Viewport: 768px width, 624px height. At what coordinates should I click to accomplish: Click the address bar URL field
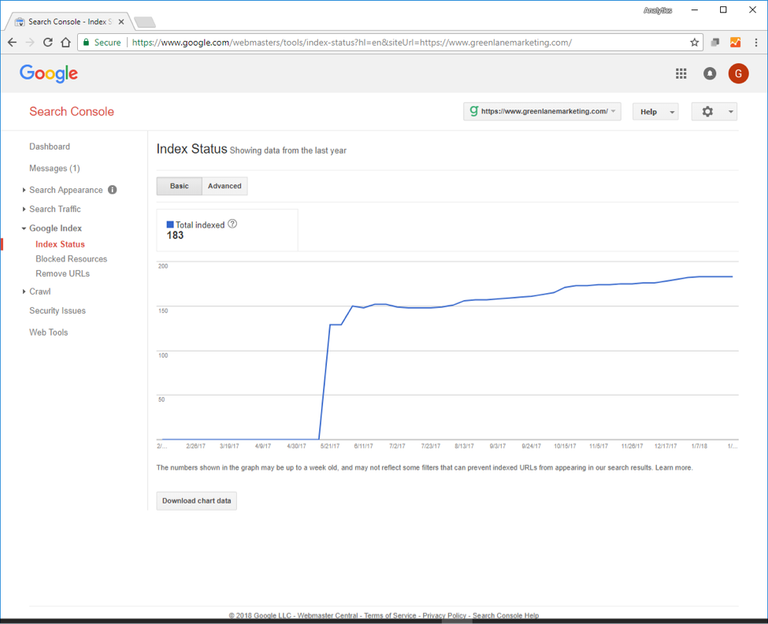coord(351,43)
